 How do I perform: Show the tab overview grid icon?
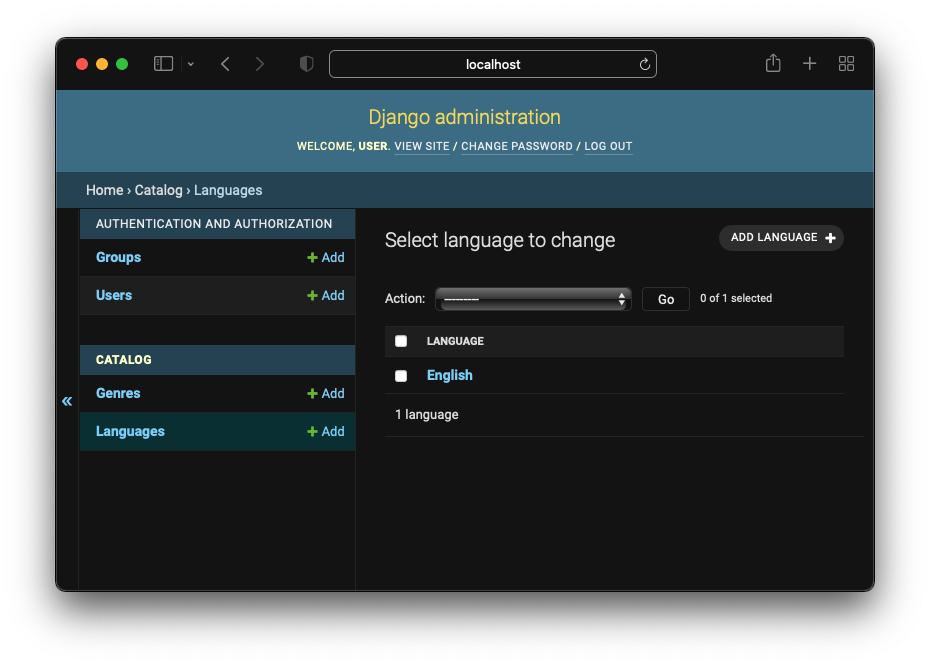pyautogui.click(x=846, y=63)
